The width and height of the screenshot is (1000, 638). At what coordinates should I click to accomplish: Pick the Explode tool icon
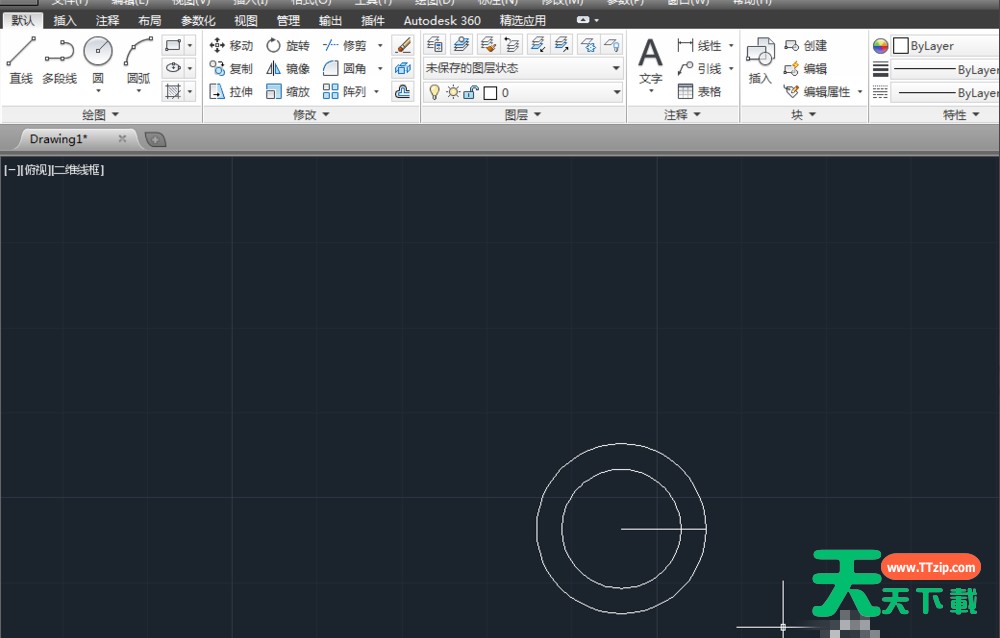click(x=403, y=68)
